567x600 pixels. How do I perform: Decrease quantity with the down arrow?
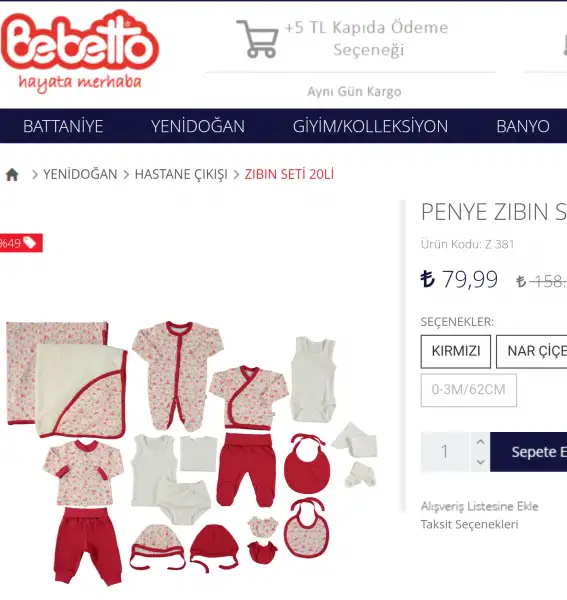[481, 462]
